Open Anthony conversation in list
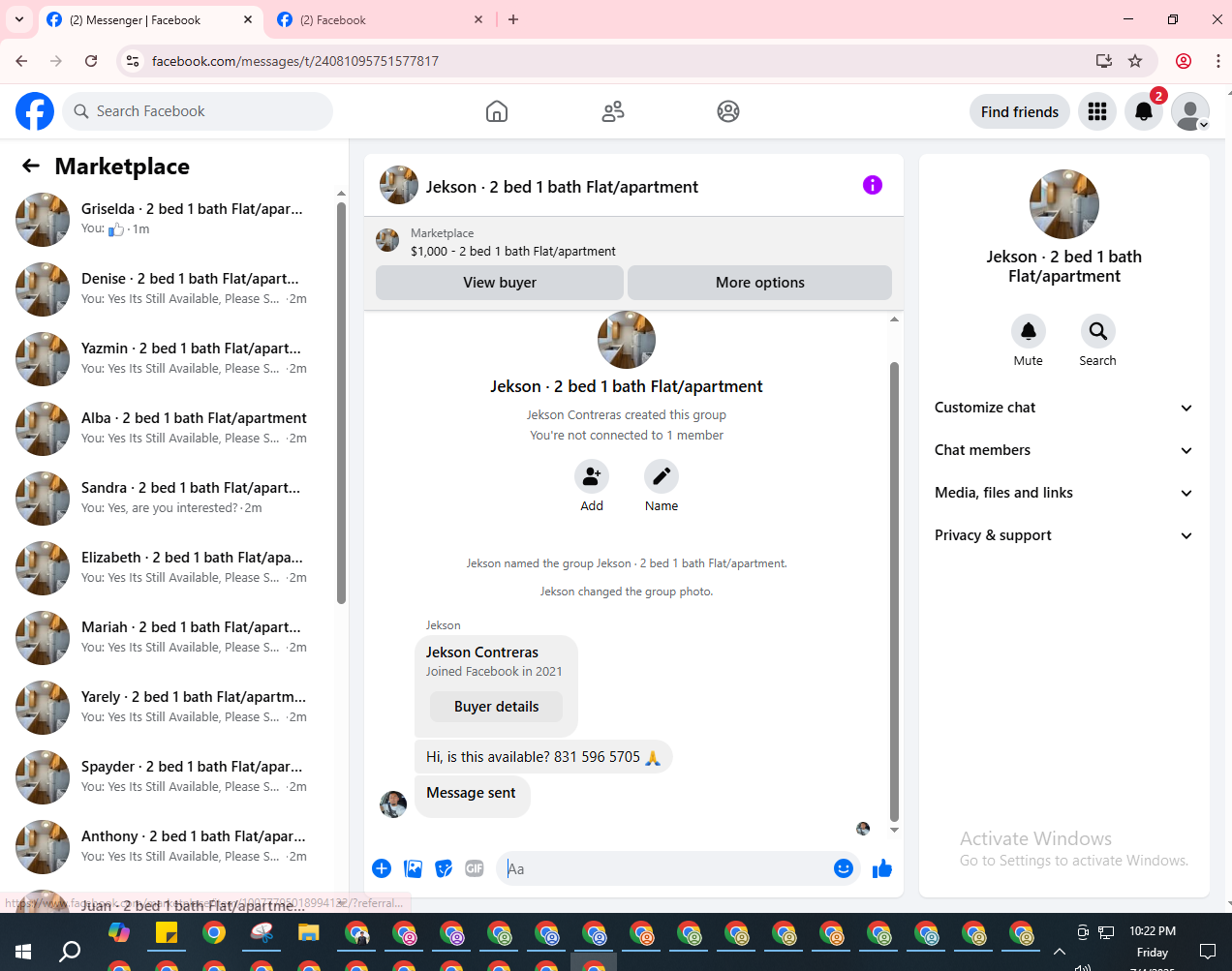Screen dimensions: 1232x971 (171, 847)
